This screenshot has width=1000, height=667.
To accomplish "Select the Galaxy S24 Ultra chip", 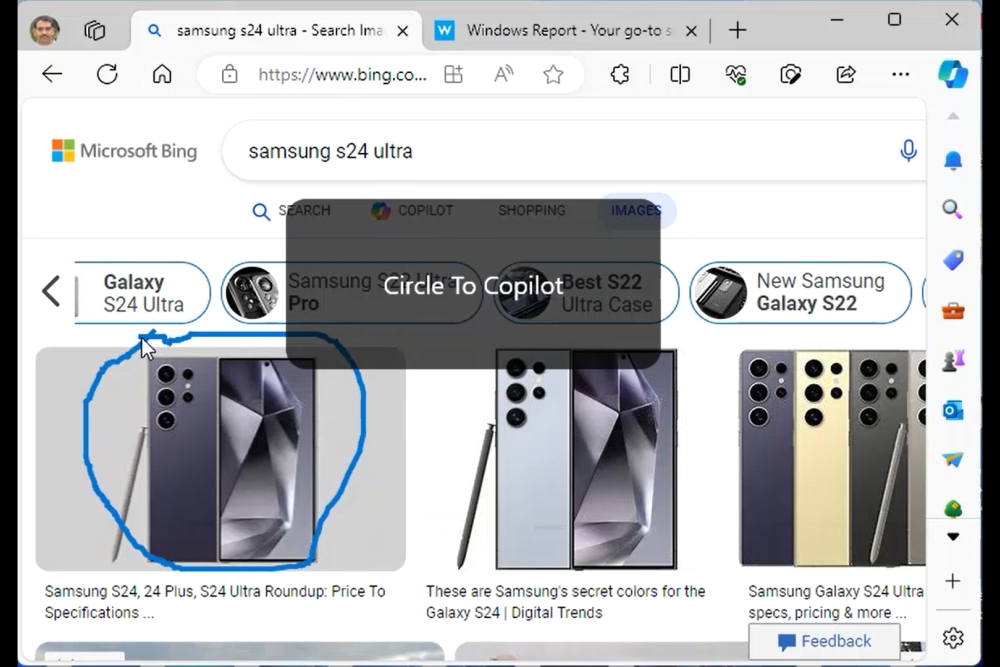I will [142, 293].
